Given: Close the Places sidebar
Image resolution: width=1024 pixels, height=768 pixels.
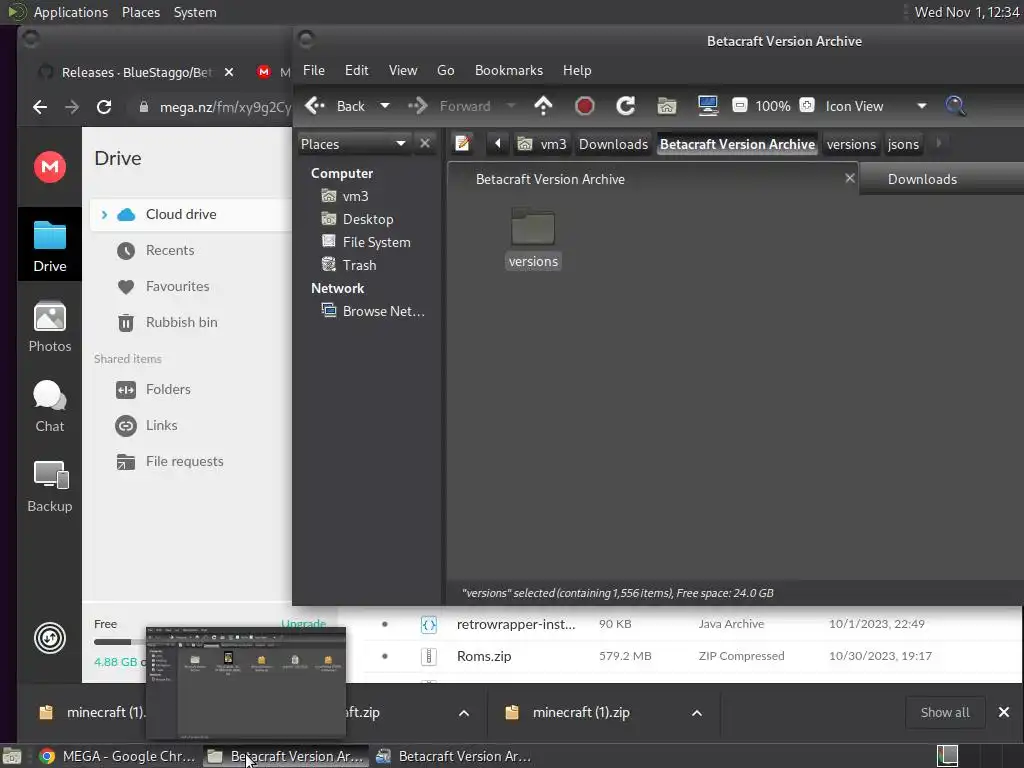Looking at the screenshot, I should [425, 143].
